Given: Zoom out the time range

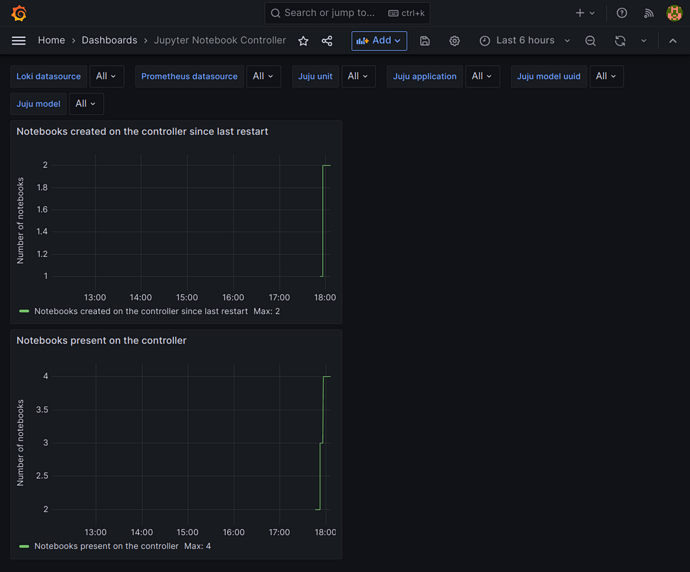Looking at the screenshot, I should (x=591, y=41).
